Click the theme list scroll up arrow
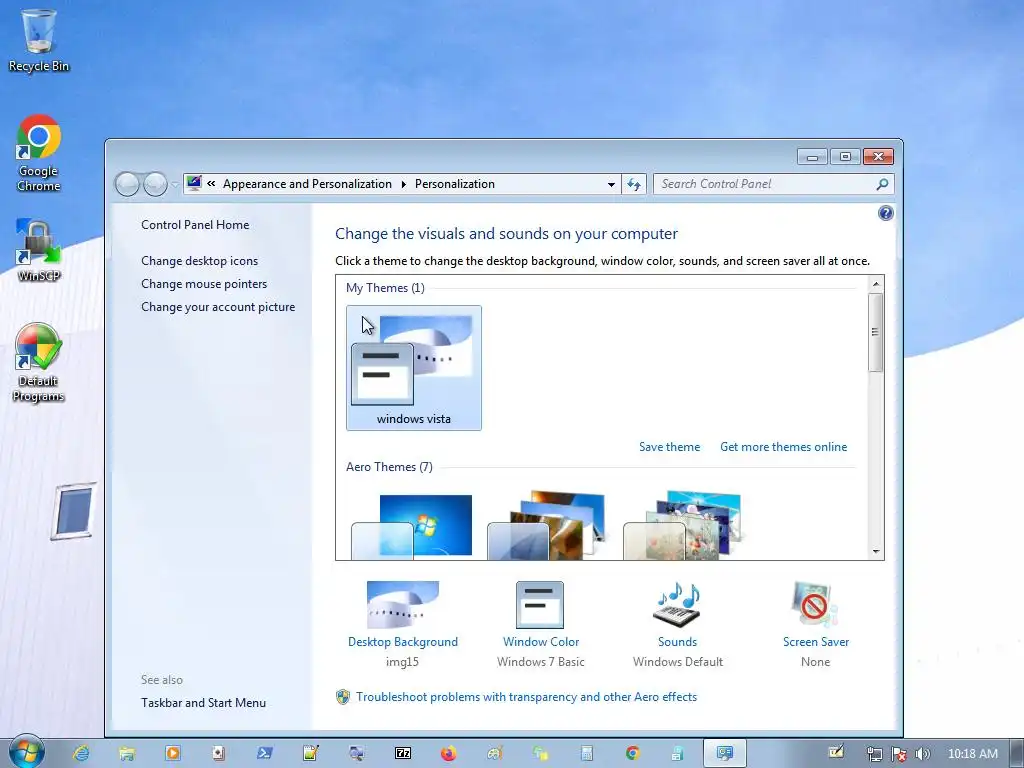The height and width of the screenshot is (768, 1024). [x=876, y=283]
